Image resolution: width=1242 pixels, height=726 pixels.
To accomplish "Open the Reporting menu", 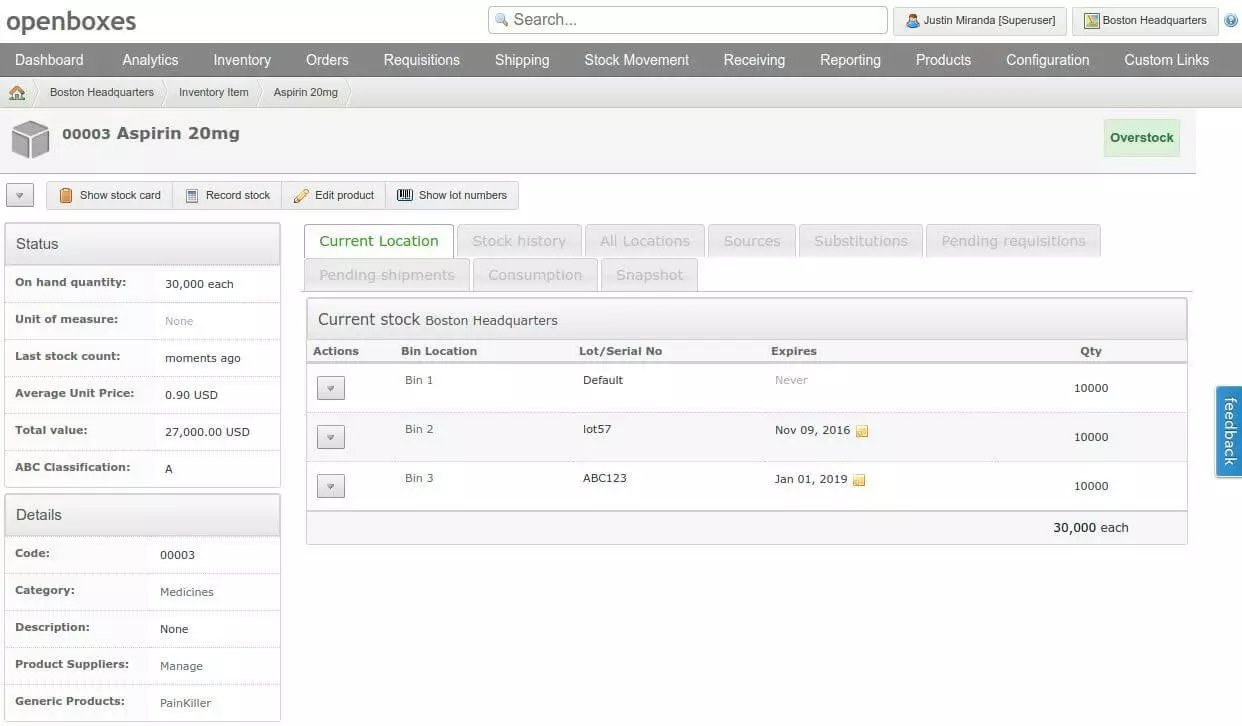I will [850, 60].
